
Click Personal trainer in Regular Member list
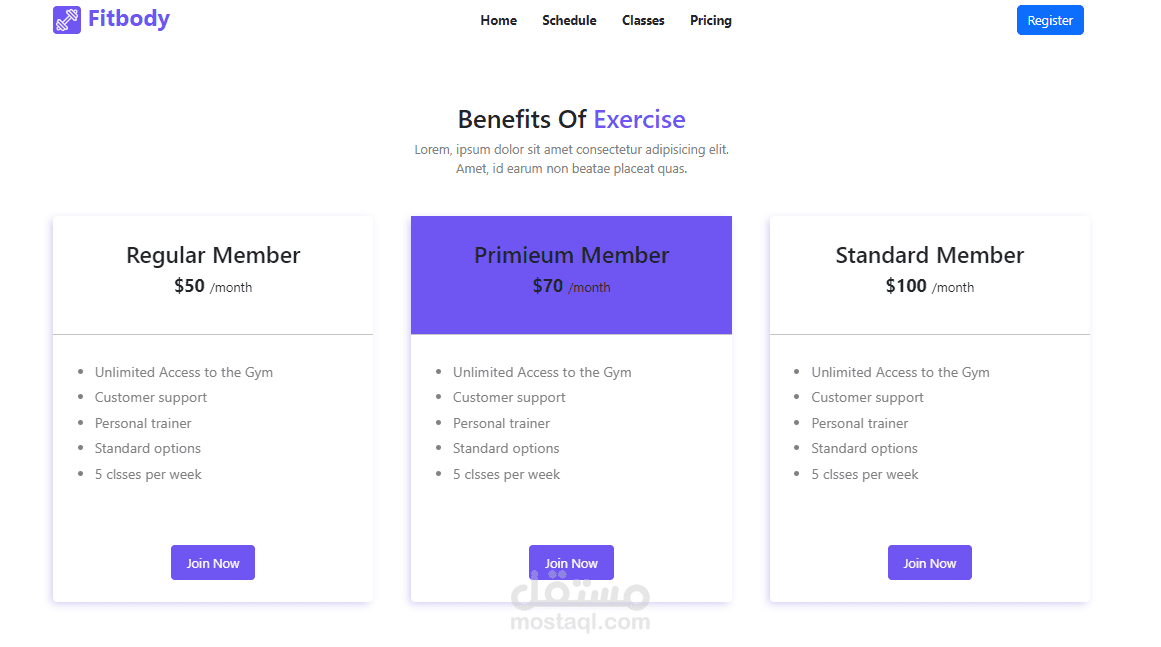click(x=143, y=423)
